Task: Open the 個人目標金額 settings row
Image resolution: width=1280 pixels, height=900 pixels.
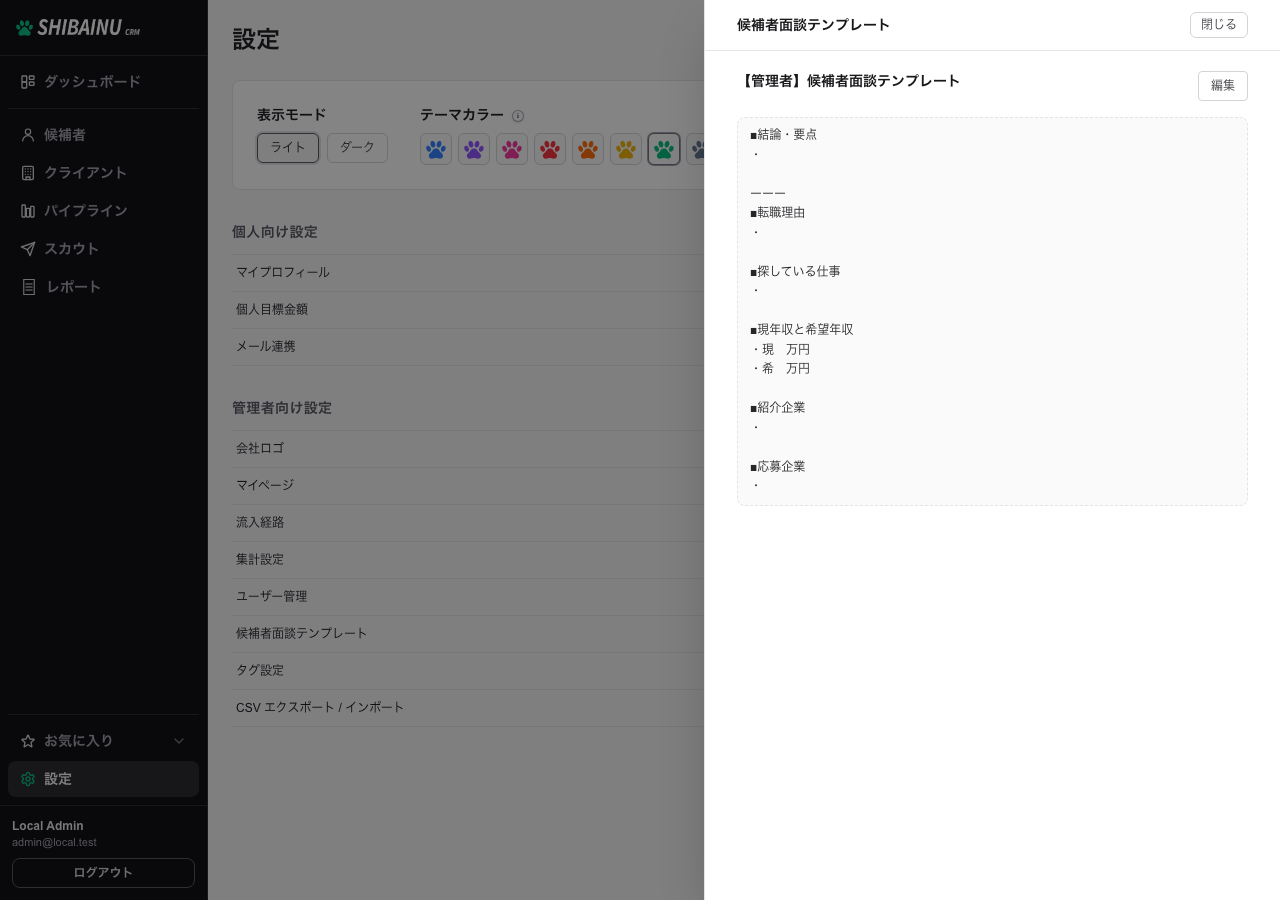Action: point(468,310)
